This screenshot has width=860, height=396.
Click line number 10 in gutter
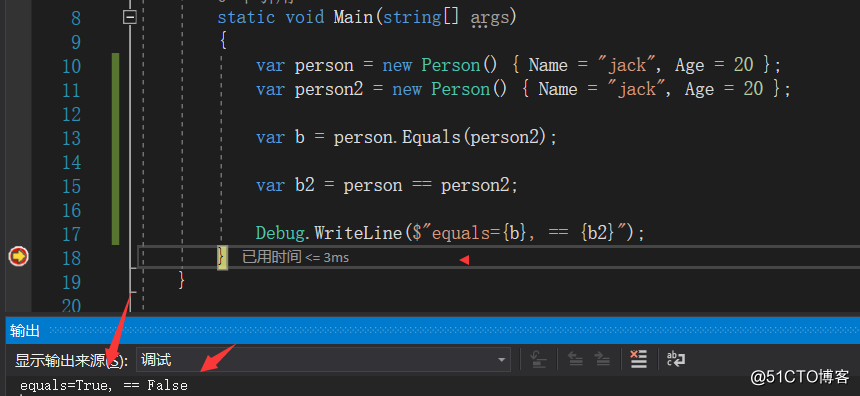click(71, 66)
